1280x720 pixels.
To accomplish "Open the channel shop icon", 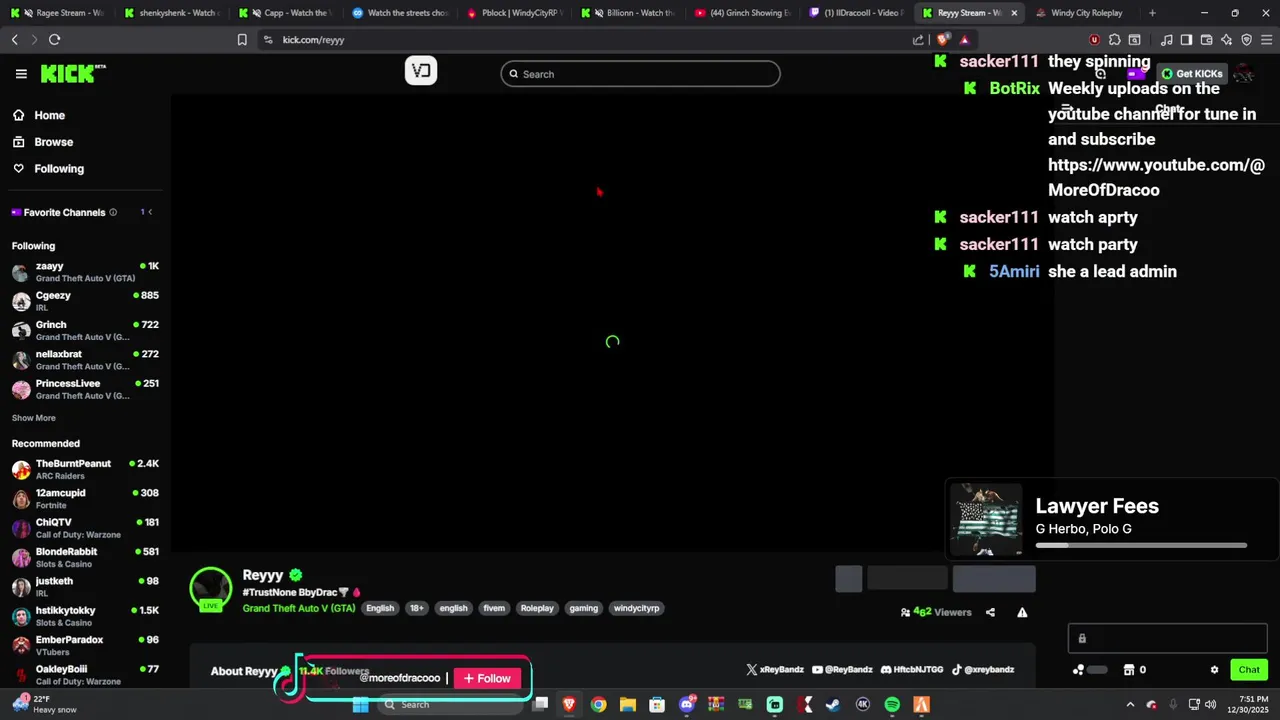I will (x=1129, y=670).
